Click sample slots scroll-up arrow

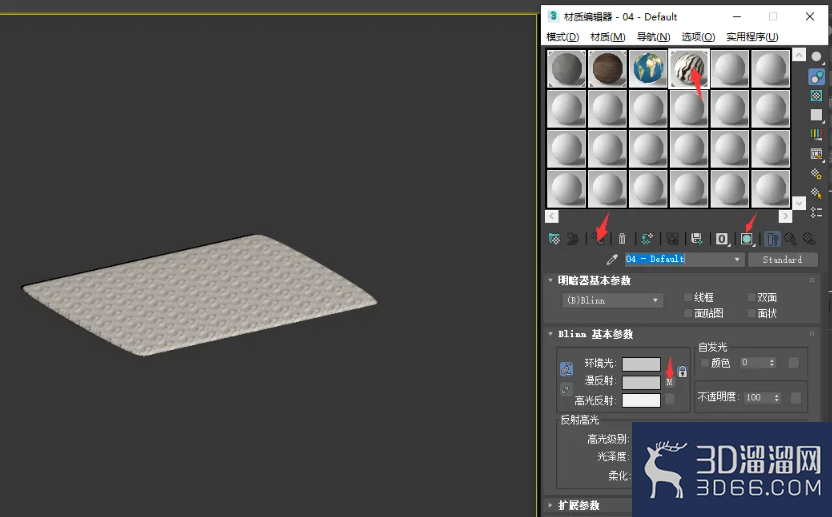click(799, 55)
